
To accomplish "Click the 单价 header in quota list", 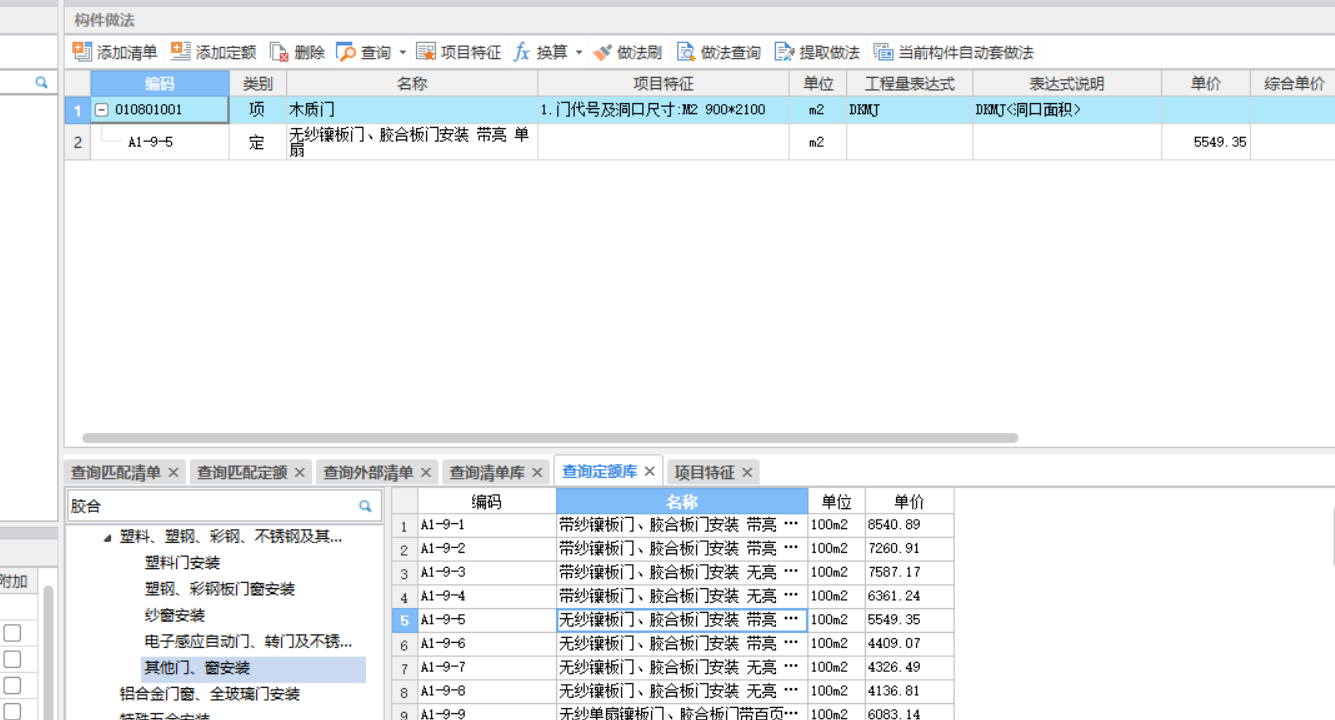I will point(909,501).
